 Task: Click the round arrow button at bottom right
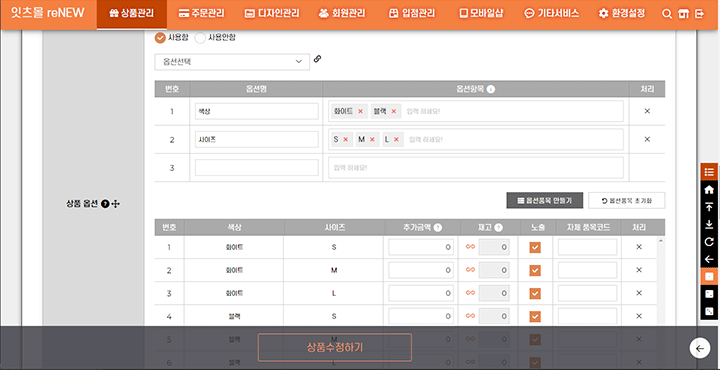pos(700,349)
